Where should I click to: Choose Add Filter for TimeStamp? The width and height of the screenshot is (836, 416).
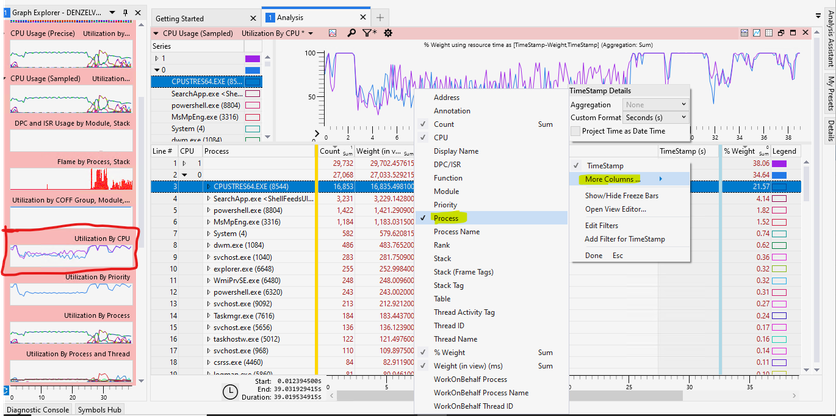[x=624, y=239]
